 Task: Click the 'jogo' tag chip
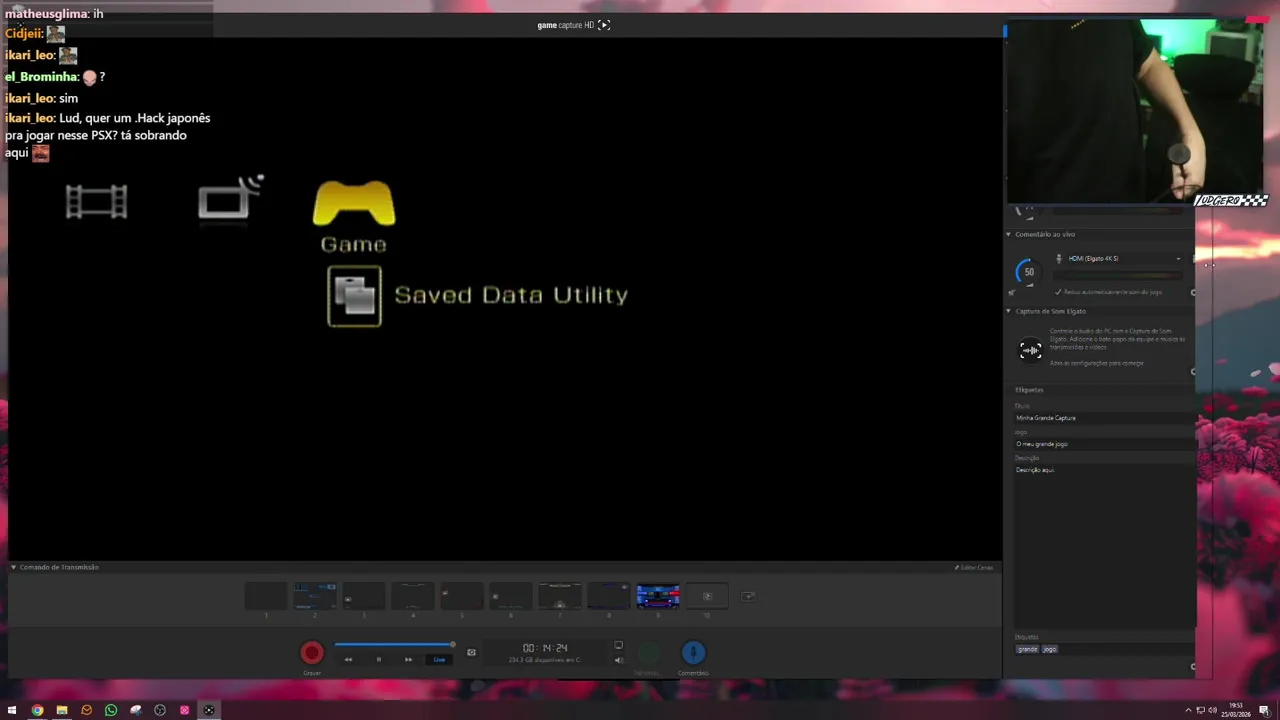point(1049,649)
